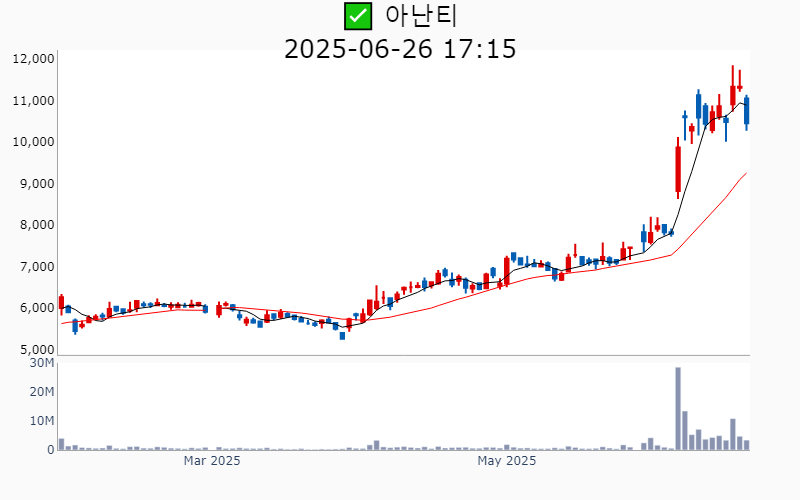
Task: Click the Mar 2025 date axis label
Action: coord(212,461)
